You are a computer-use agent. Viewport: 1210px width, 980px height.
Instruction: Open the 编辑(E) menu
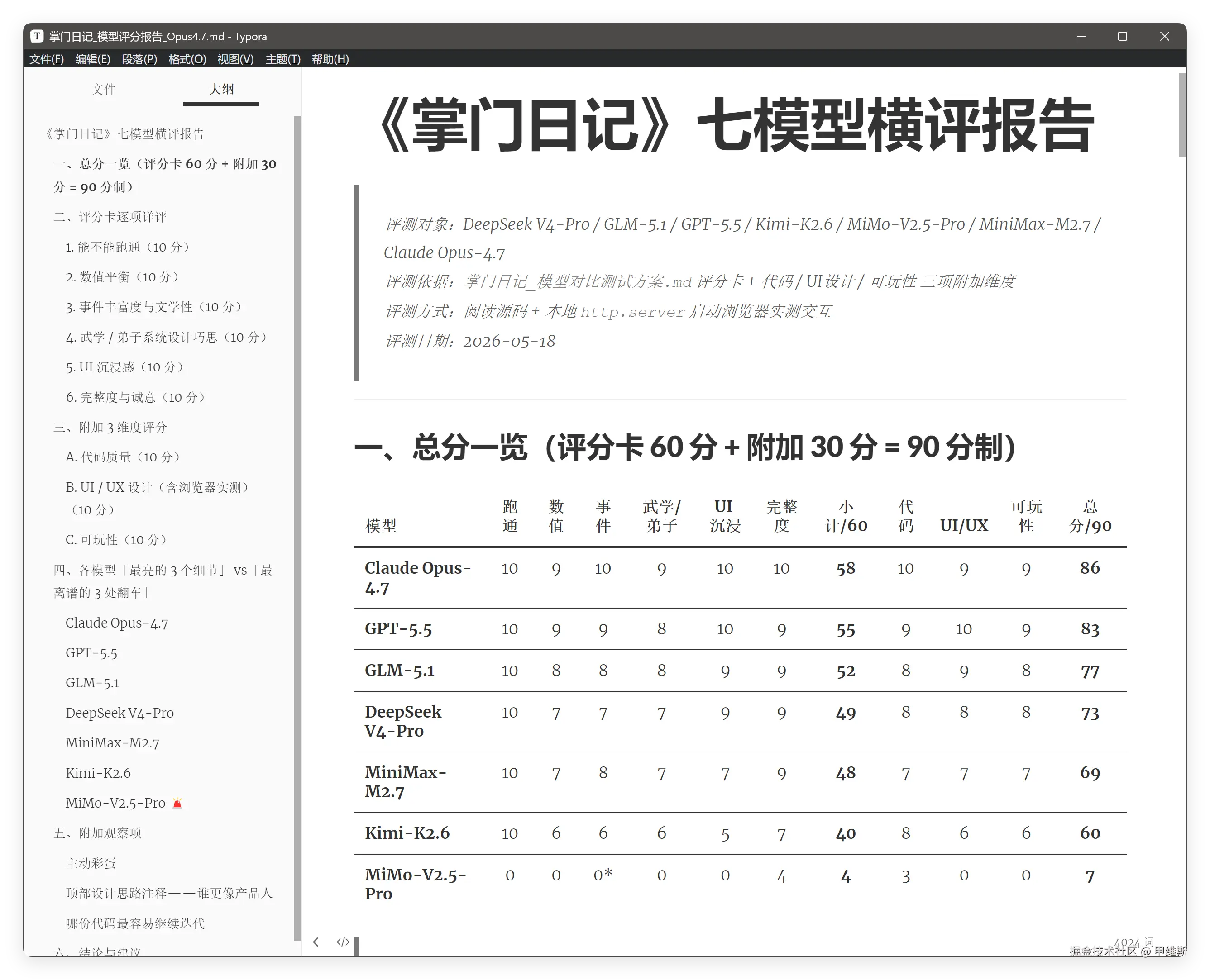click(93, 59)
